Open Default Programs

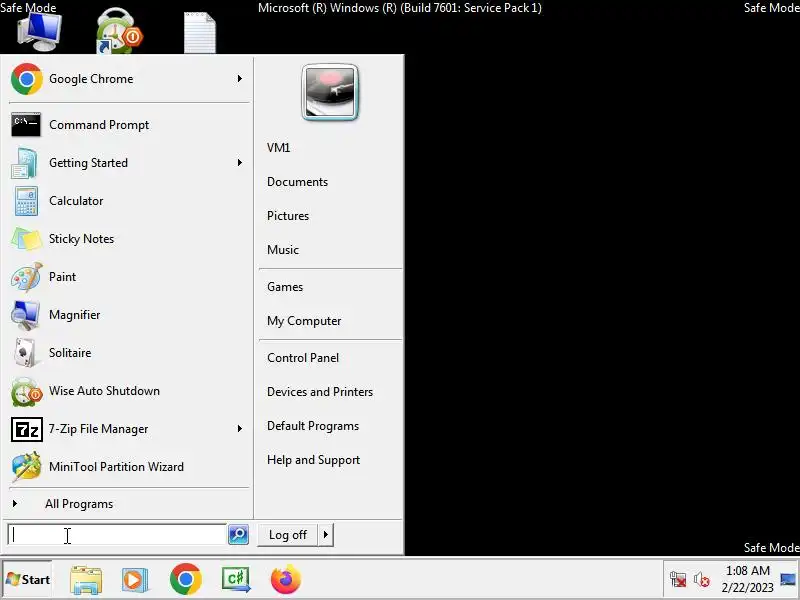point(313,426)
